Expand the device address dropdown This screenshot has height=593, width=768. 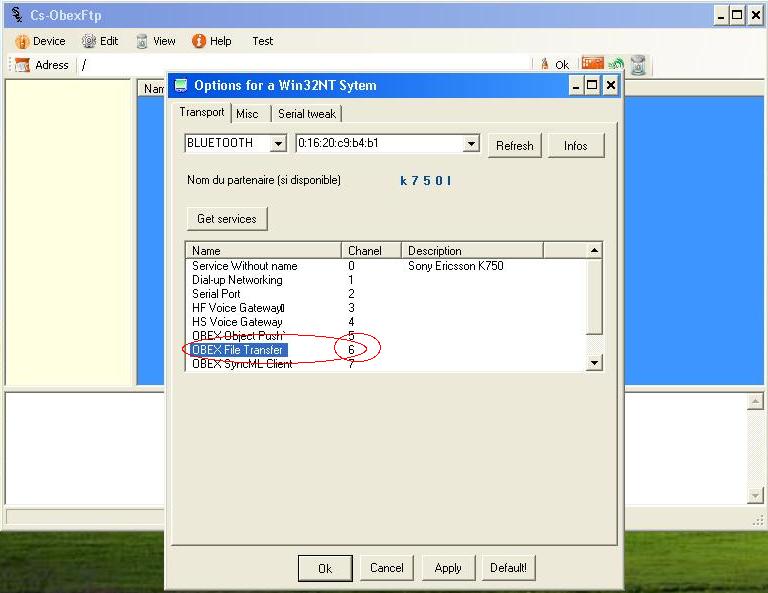coord(471,144)
